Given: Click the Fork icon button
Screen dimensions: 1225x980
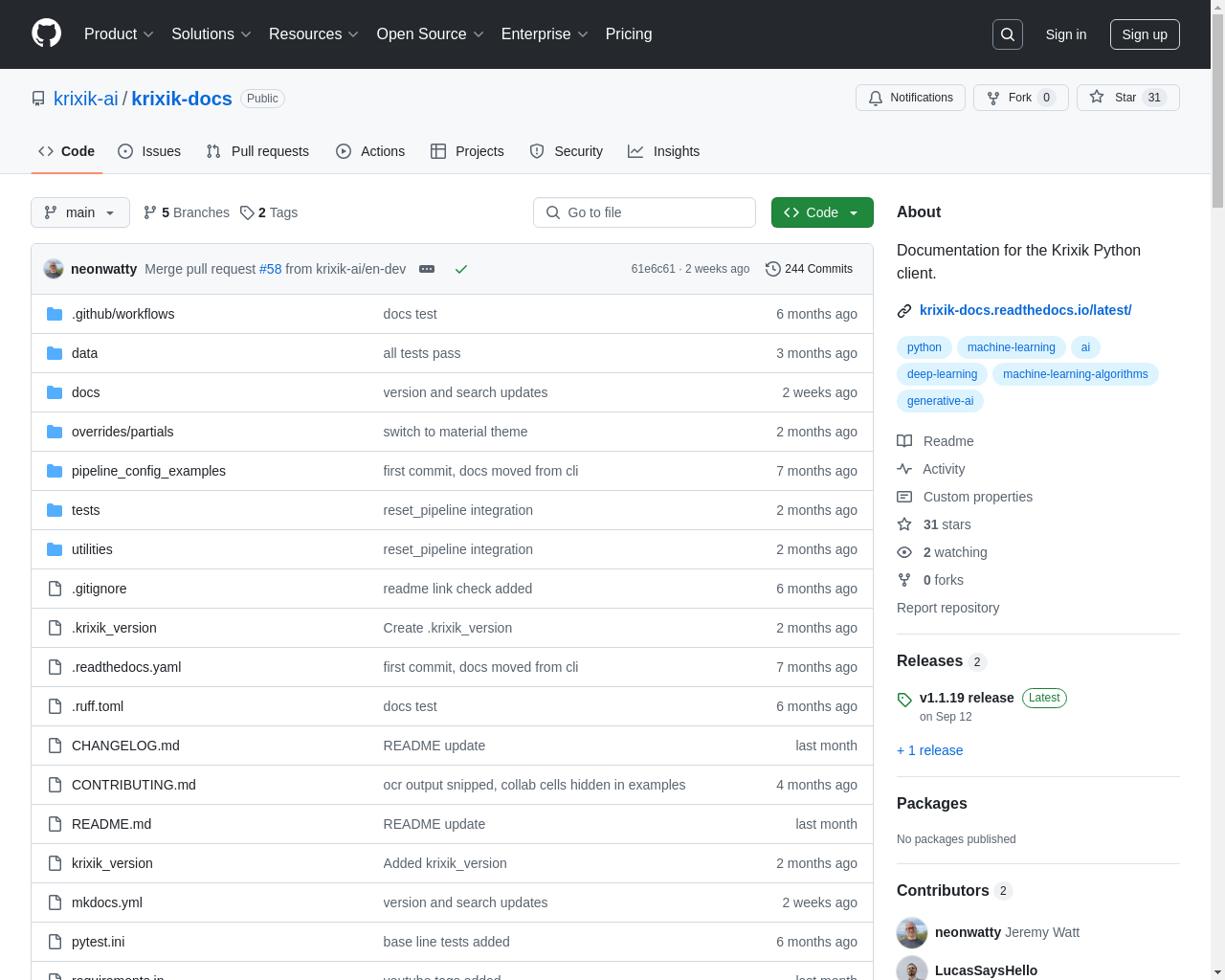Looking at the screenshot, I should 993,98.
